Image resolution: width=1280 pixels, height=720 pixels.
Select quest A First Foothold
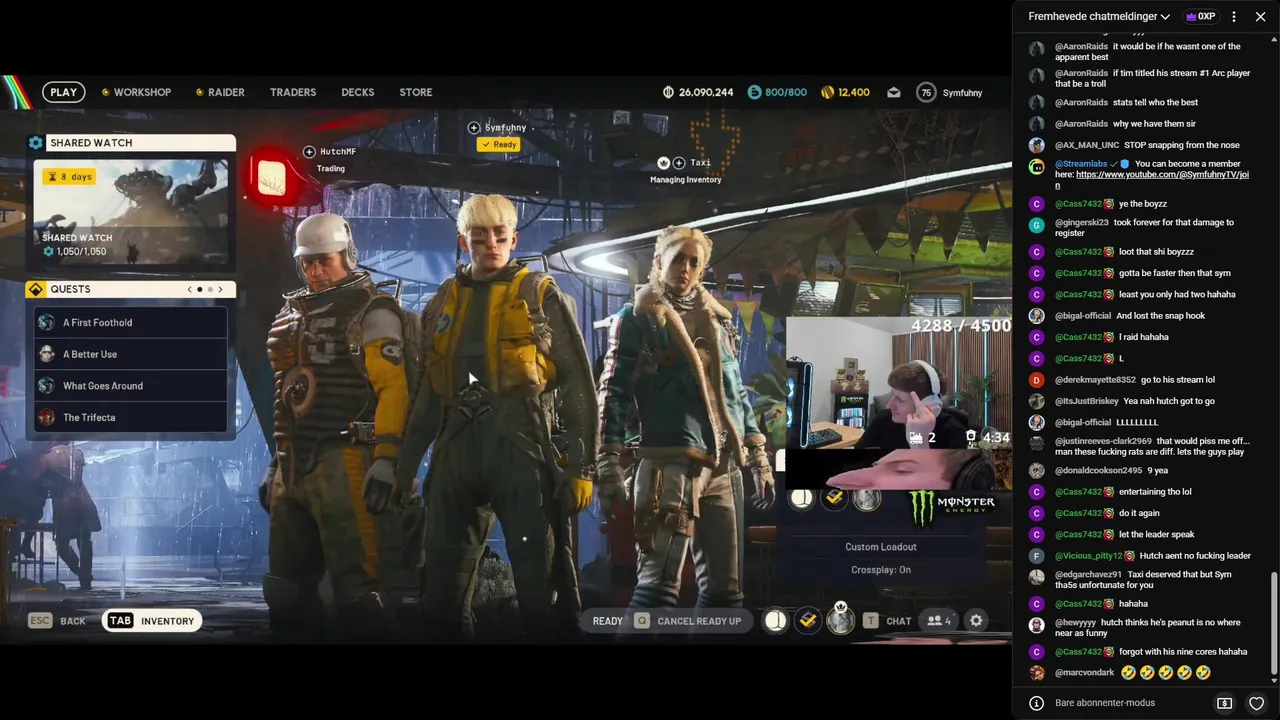tap(131, 323)
